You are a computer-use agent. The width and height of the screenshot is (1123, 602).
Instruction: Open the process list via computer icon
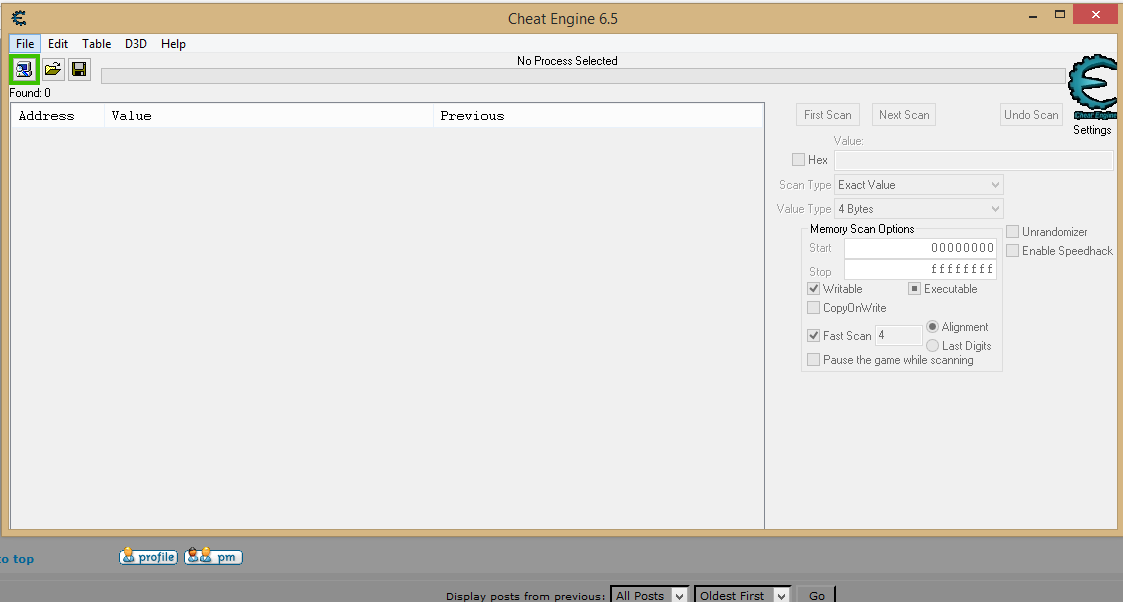[x=24, y=69]
